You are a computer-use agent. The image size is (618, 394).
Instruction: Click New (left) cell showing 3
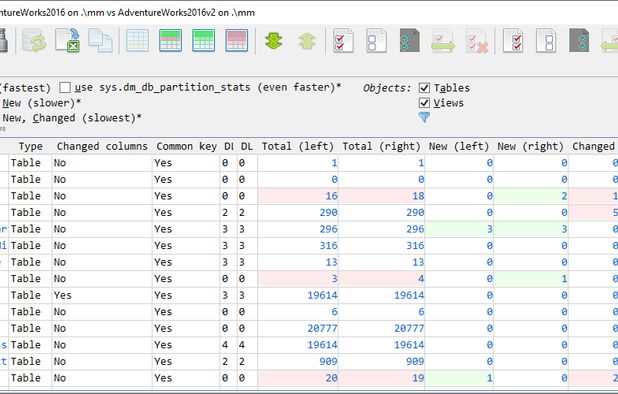click(x=459, y=229)
